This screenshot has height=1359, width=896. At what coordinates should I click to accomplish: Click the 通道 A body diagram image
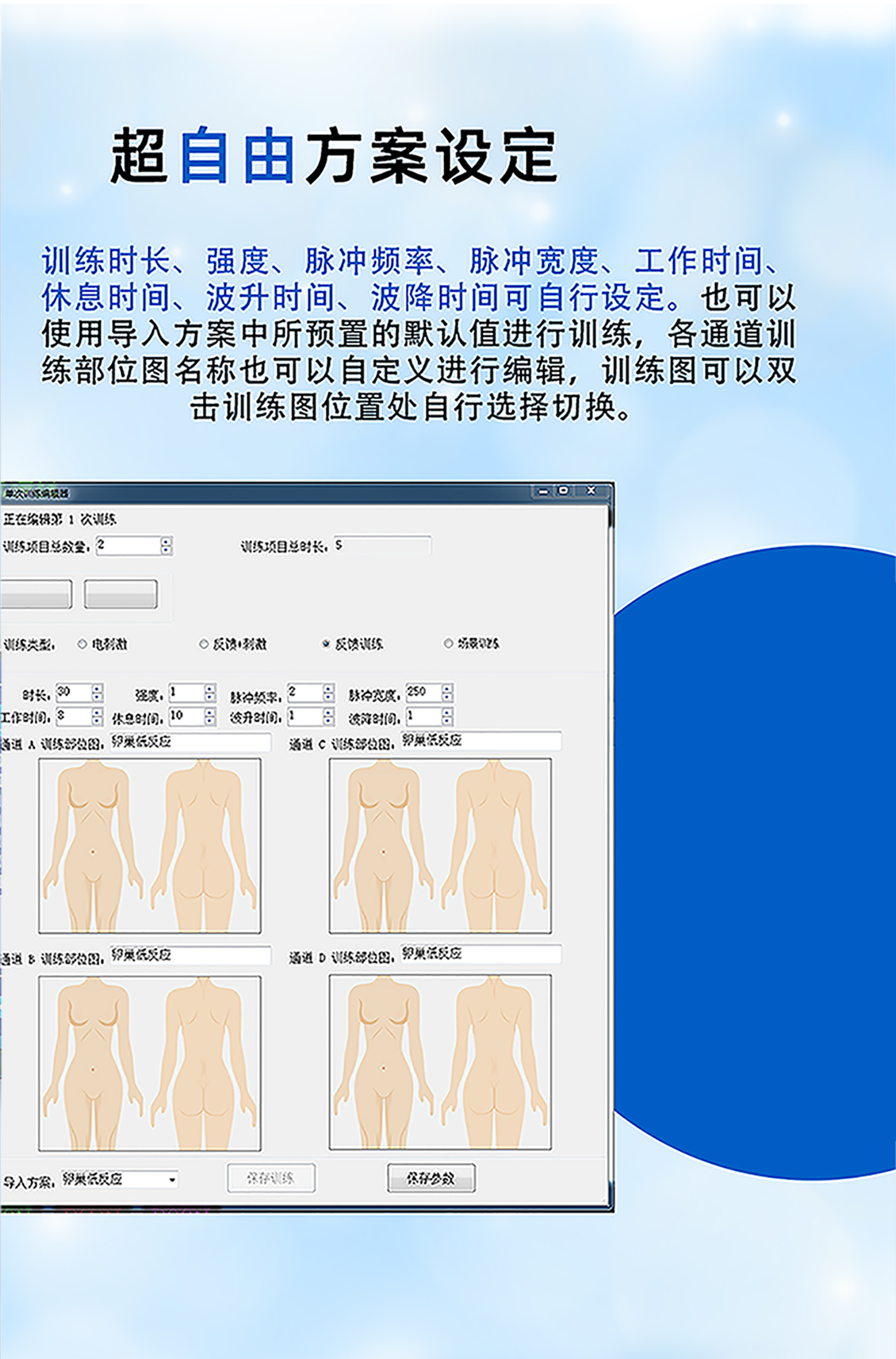150,846
